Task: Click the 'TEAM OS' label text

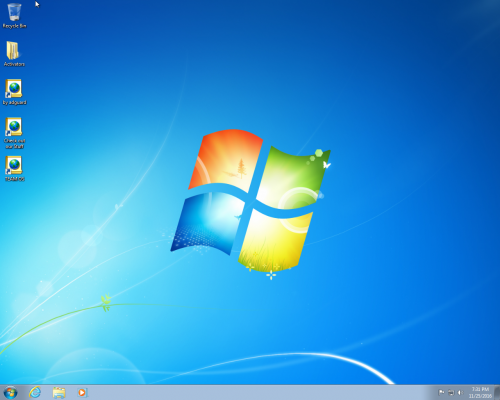Action: point(15,179)
